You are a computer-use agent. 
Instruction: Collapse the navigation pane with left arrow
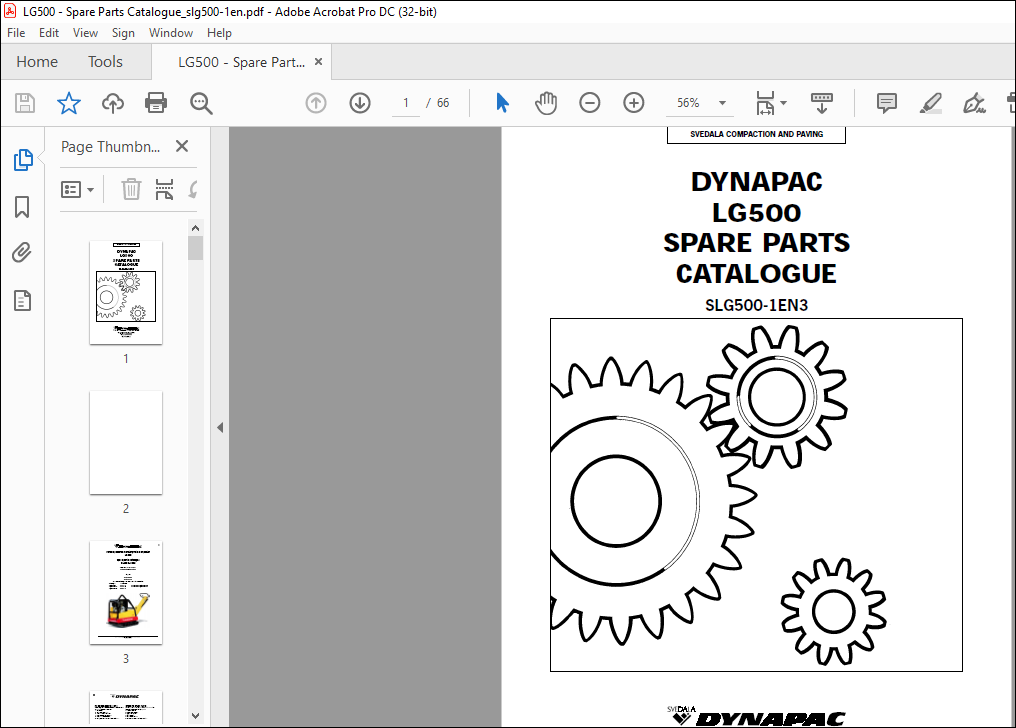click(x=220, y=427)
